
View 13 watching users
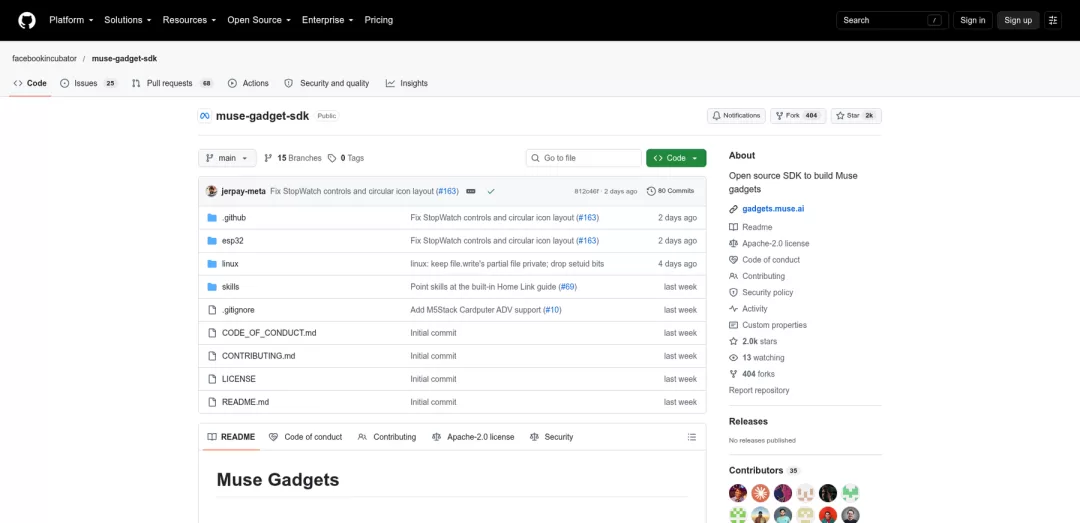click(756, 358)
